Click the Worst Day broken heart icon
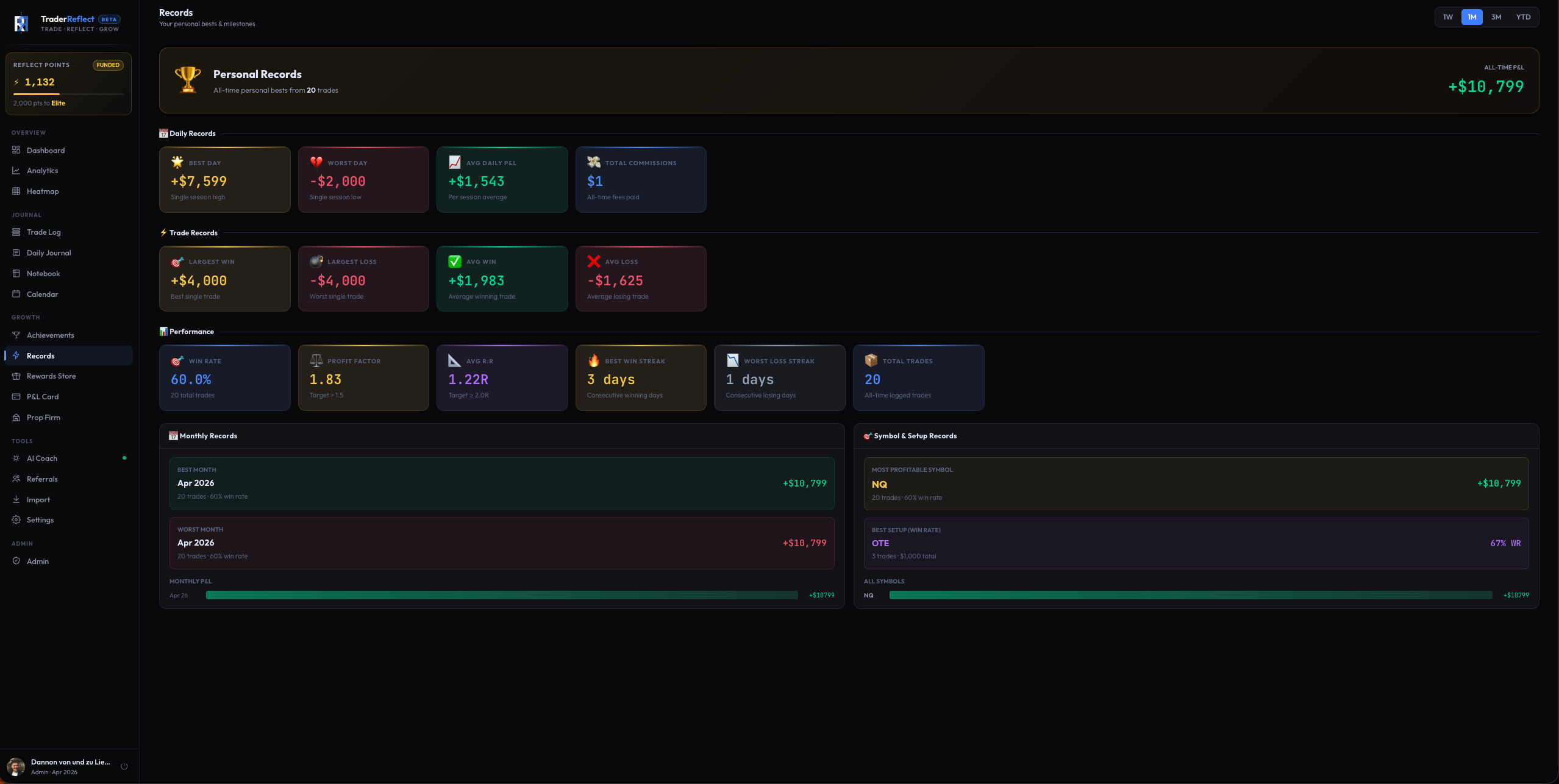 316,162
